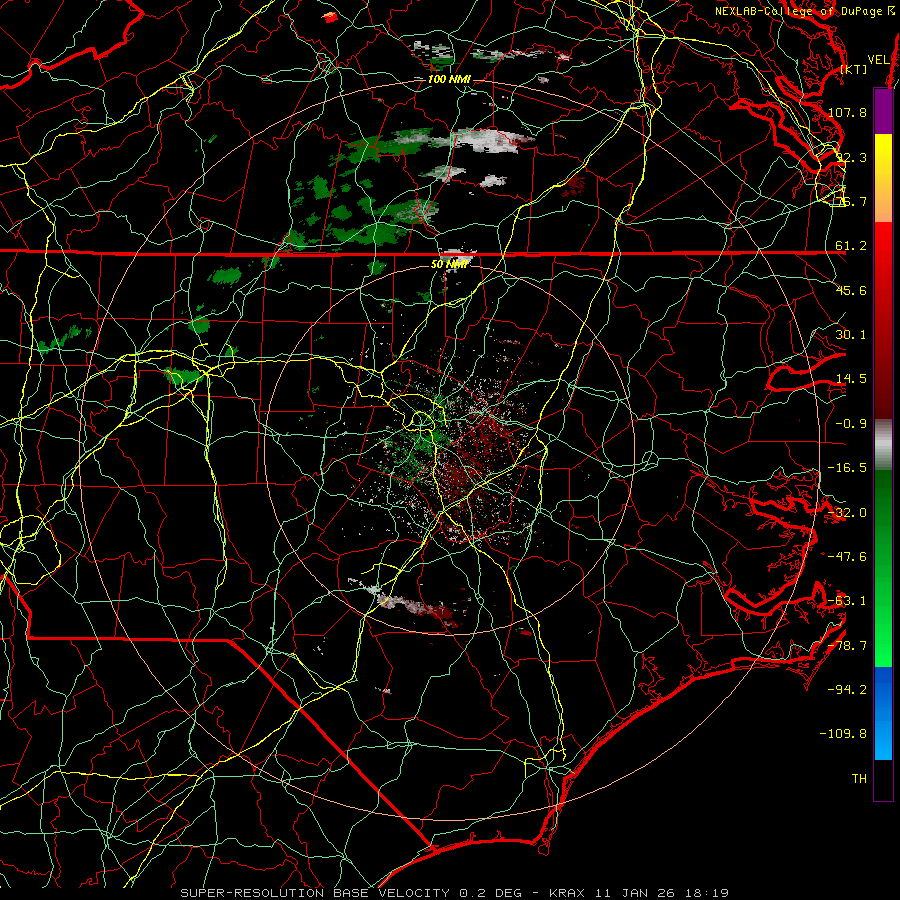
Task: Select the -16.5 velocity scale value
Action: coord(847,468)
